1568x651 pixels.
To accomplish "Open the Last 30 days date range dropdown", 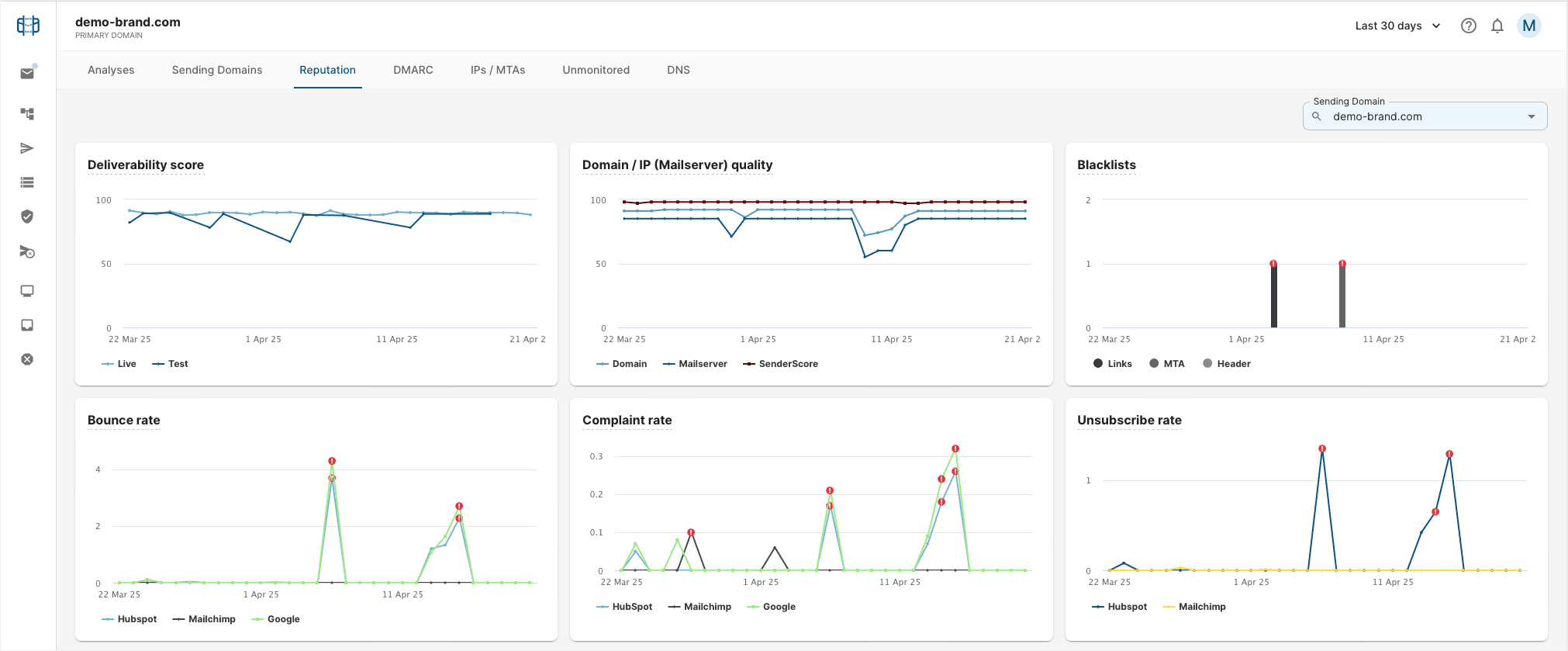I will pyautogui.click(x=1397, y=26).
